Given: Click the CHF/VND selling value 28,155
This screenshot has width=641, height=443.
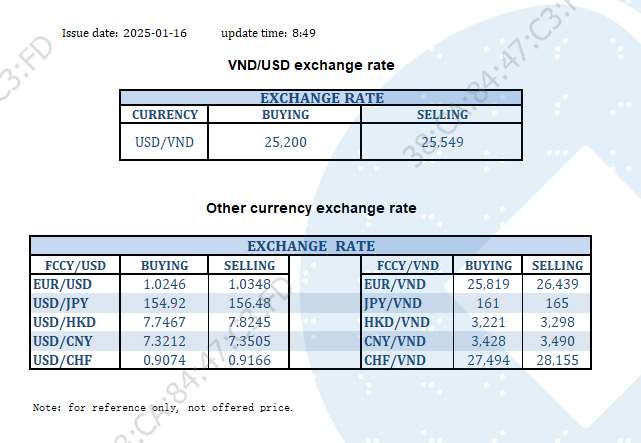Looking at the screenshot, I should click(x=557, y=360).
